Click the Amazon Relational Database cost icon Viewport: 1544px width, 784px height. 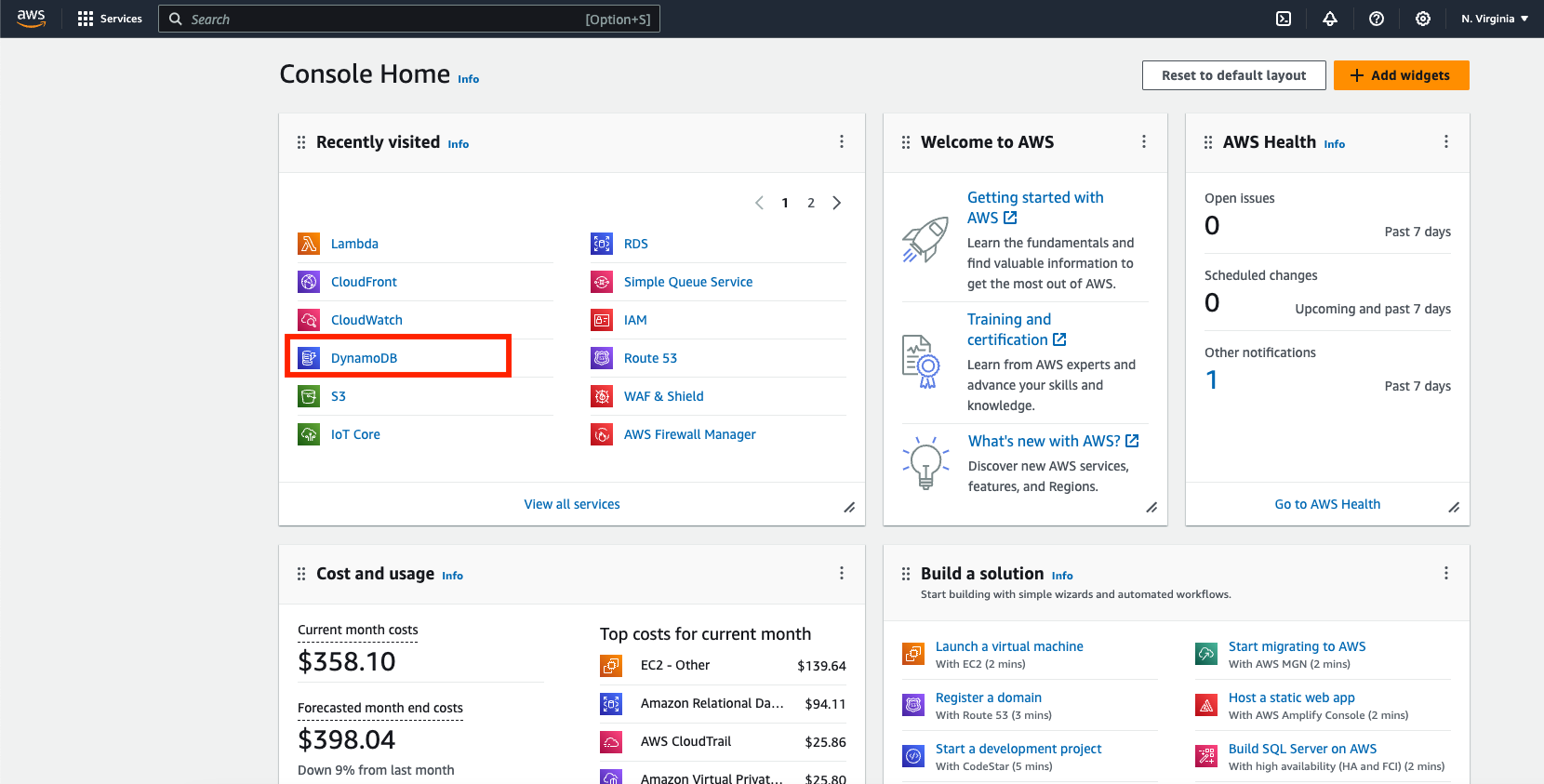(611, 704)
